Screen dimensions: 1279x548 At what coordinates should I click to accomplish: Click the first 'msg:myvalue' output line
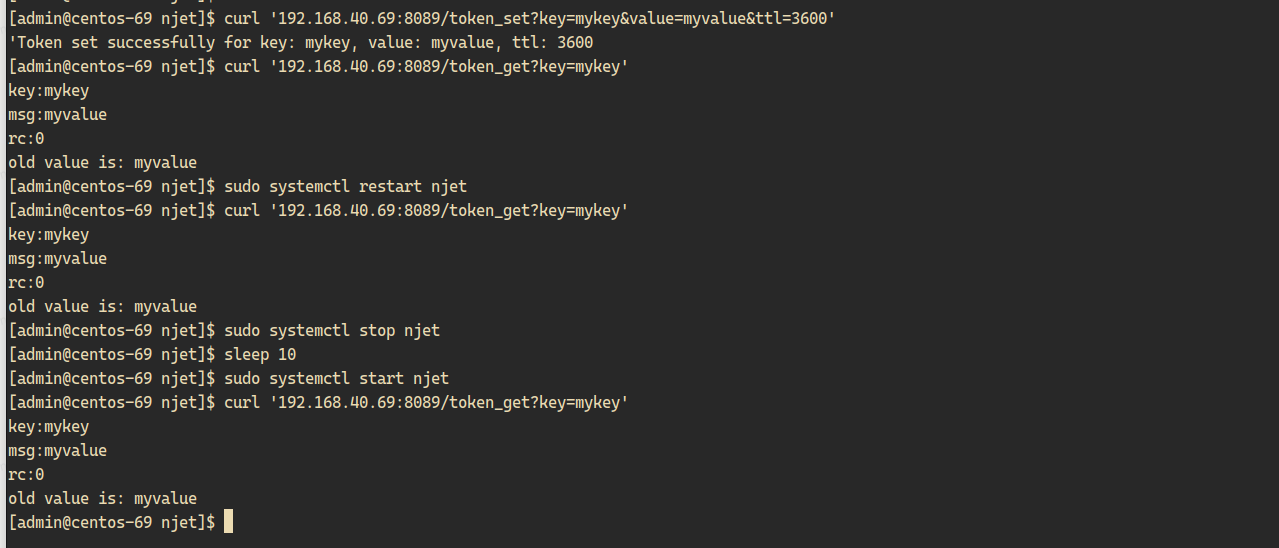click(57, 114)
